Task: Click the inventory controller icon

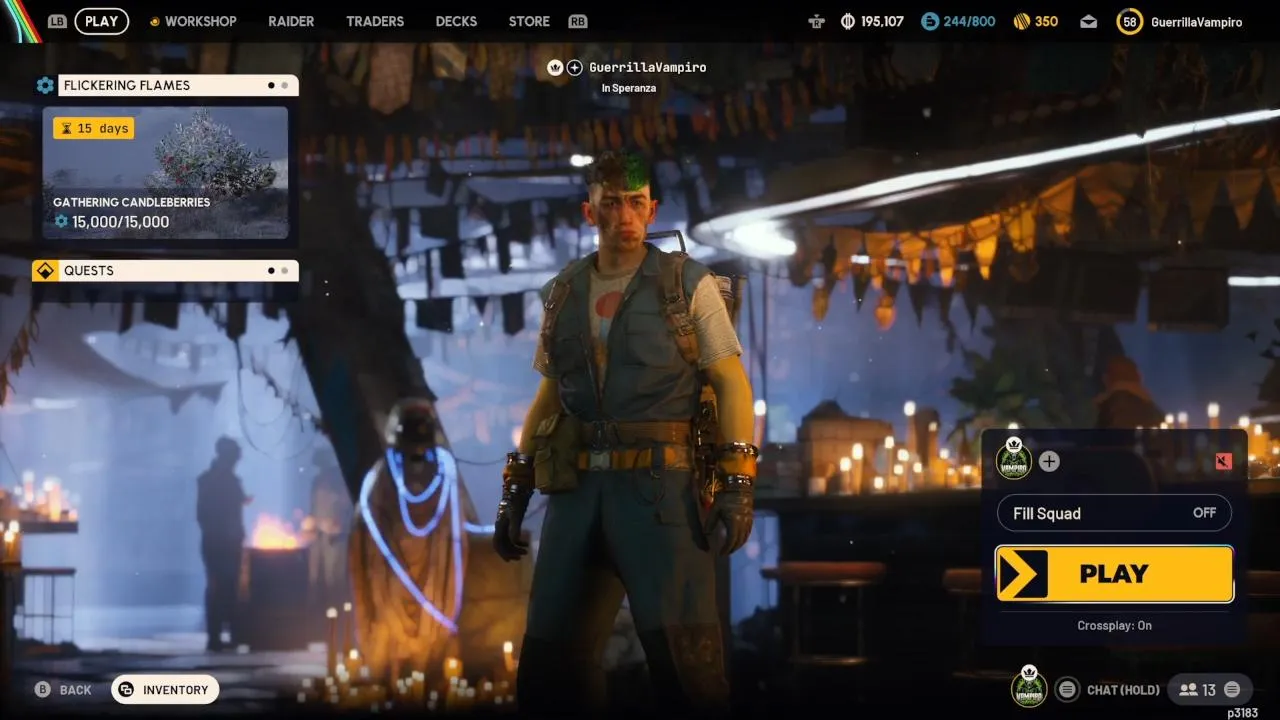Action: pos(126,689)
